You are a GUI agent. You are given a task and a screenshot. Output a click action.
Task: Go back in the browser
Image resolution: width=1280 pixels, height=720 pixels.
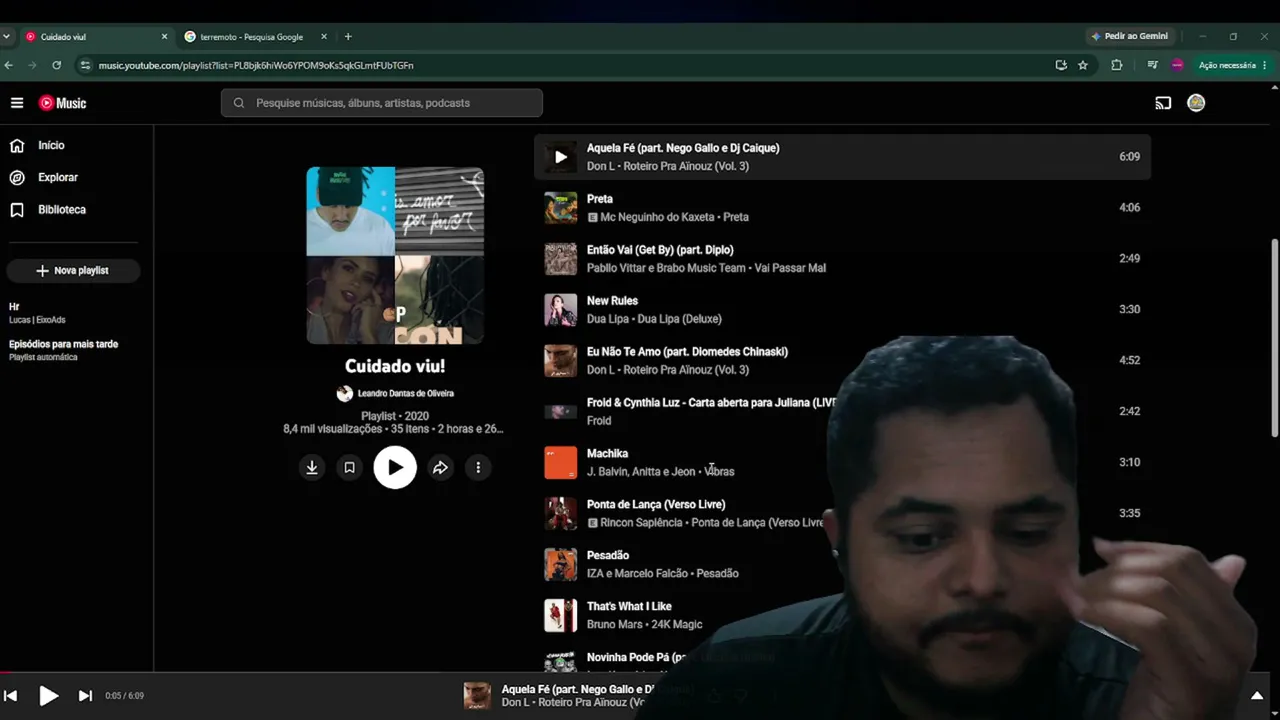coord(9,65)
